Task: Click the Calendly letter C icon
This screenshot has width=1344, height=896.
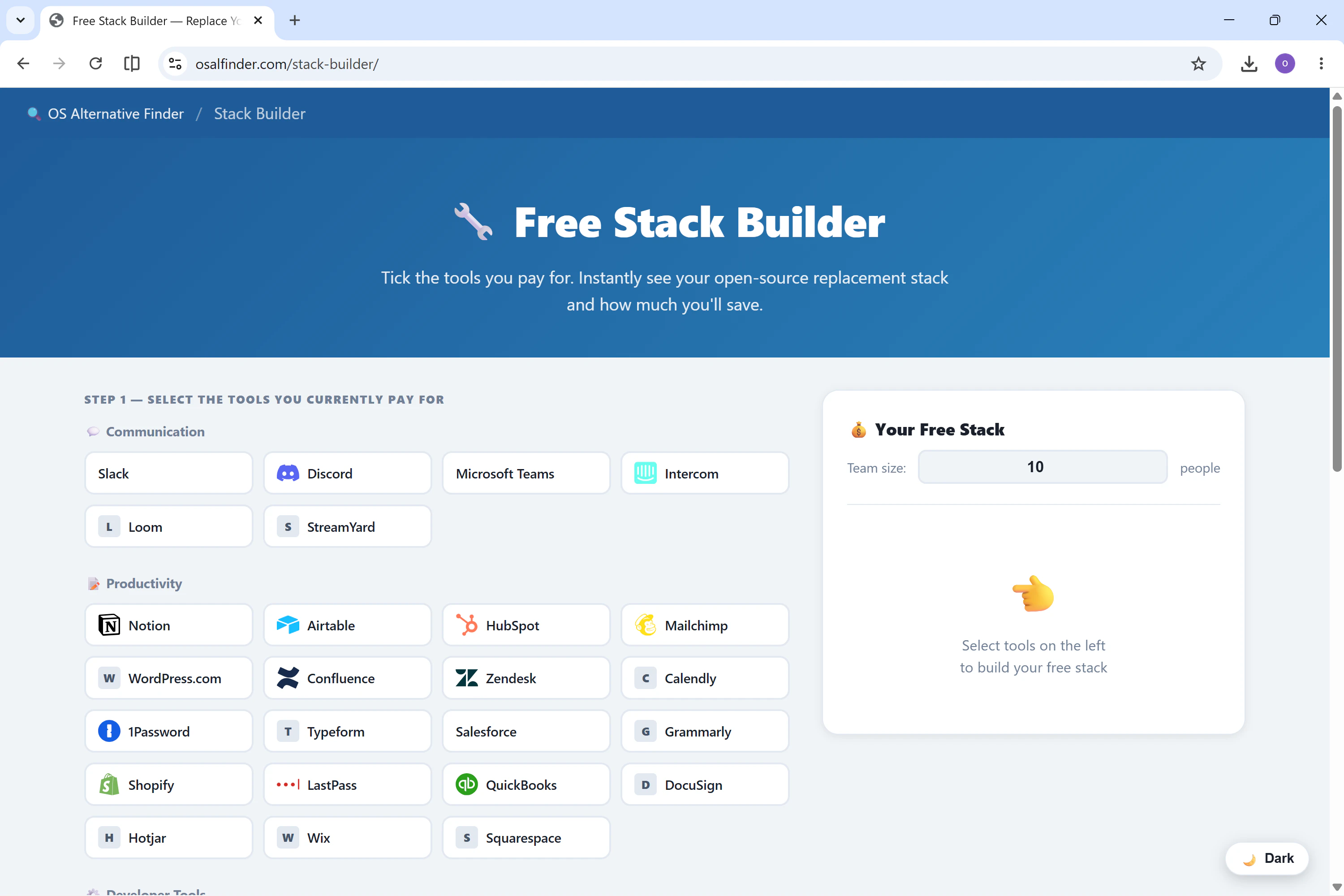Action: point(646,678)
